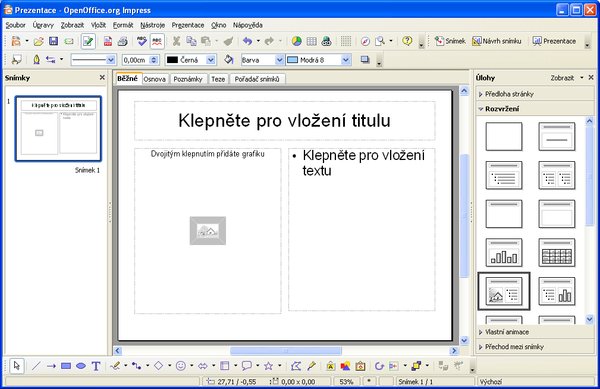Image resolution: width=600 pixels, height=389 pixels.
Task: Select the Text tool
Action: (96, 366)
